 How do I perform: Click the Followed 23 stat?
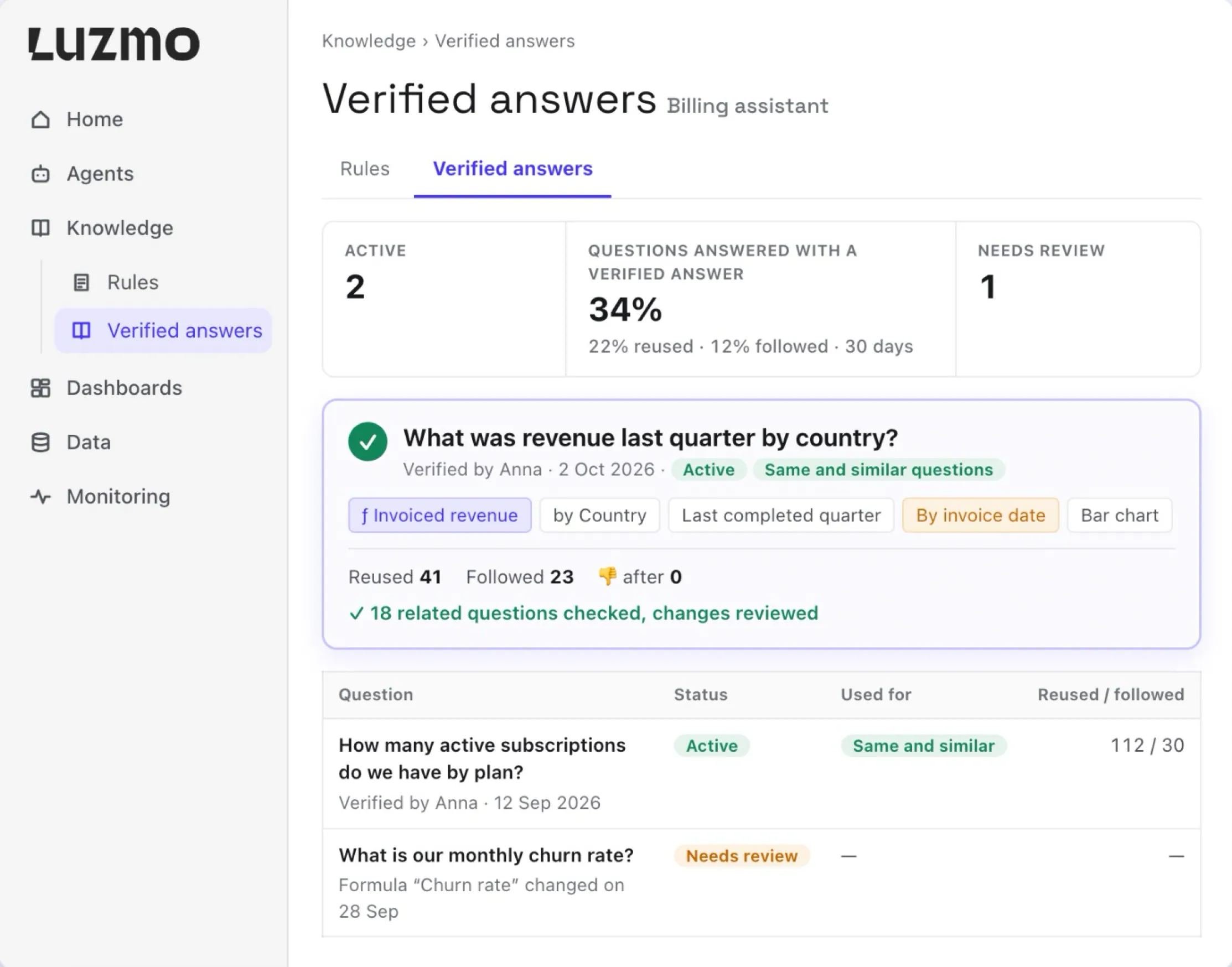pyautogui.click(x=520, y=577)
